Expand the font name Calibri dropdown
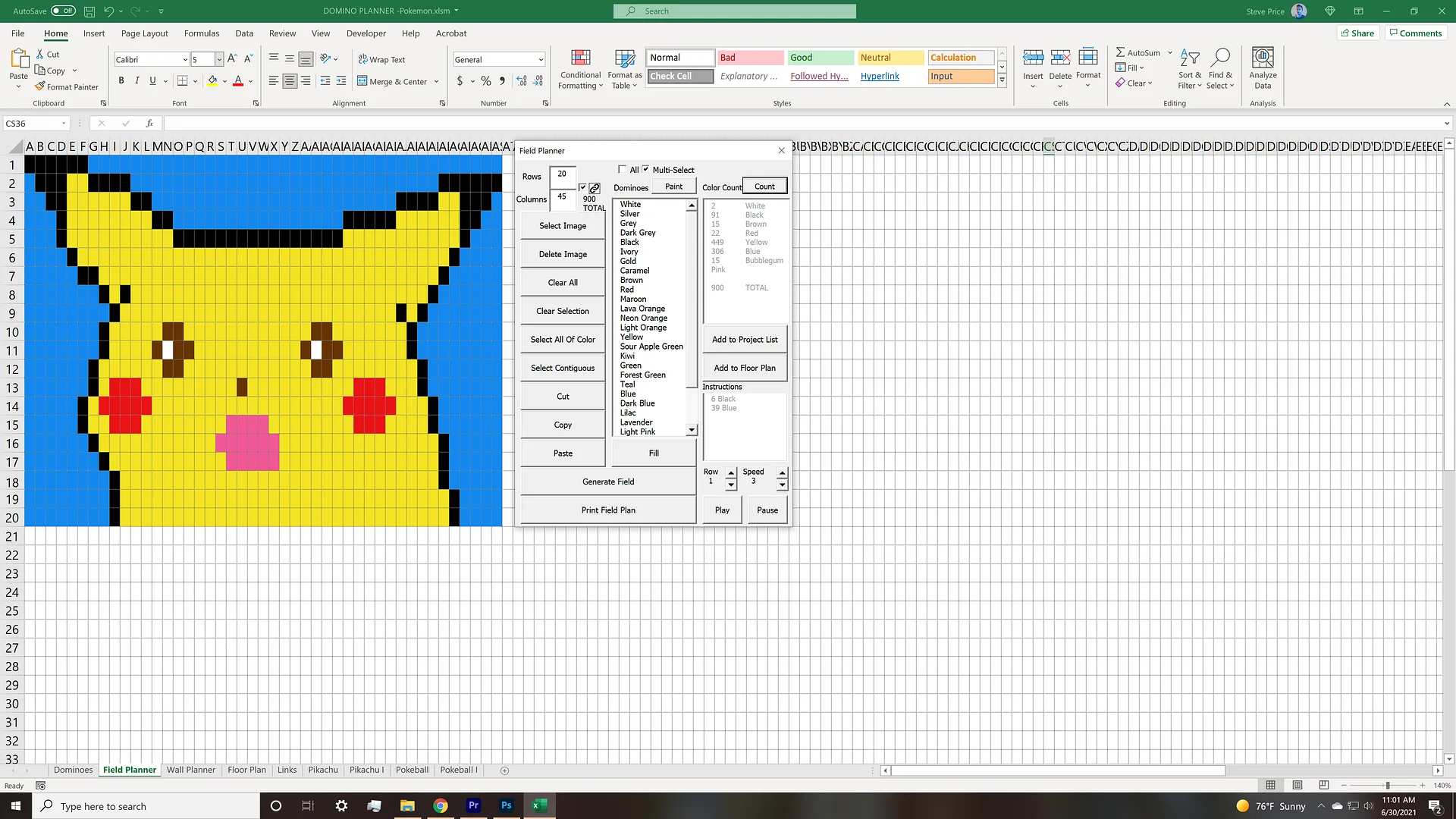 [x=185, y=60]
